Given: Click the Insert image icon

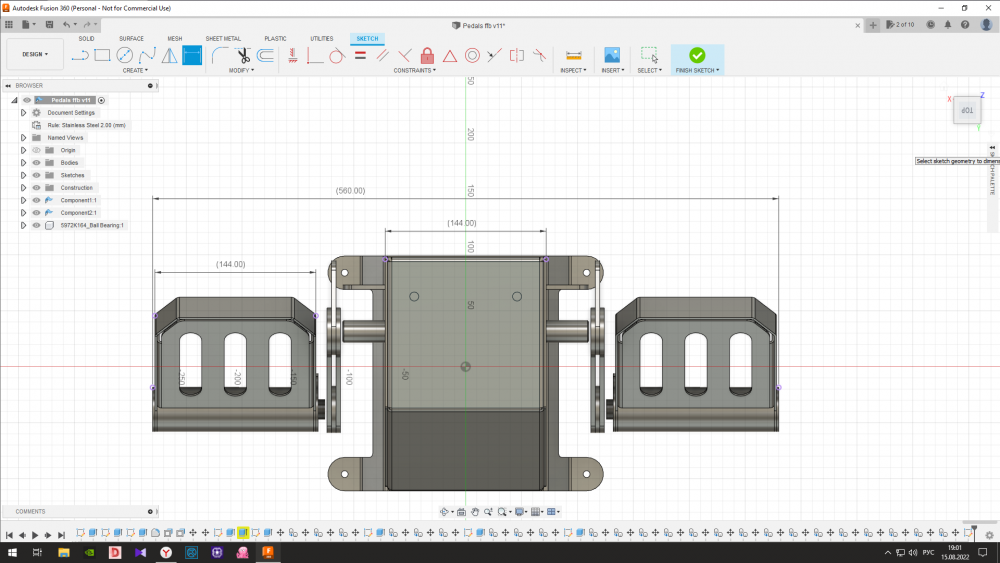Looking at the screenshot, I should click(612, 55).
